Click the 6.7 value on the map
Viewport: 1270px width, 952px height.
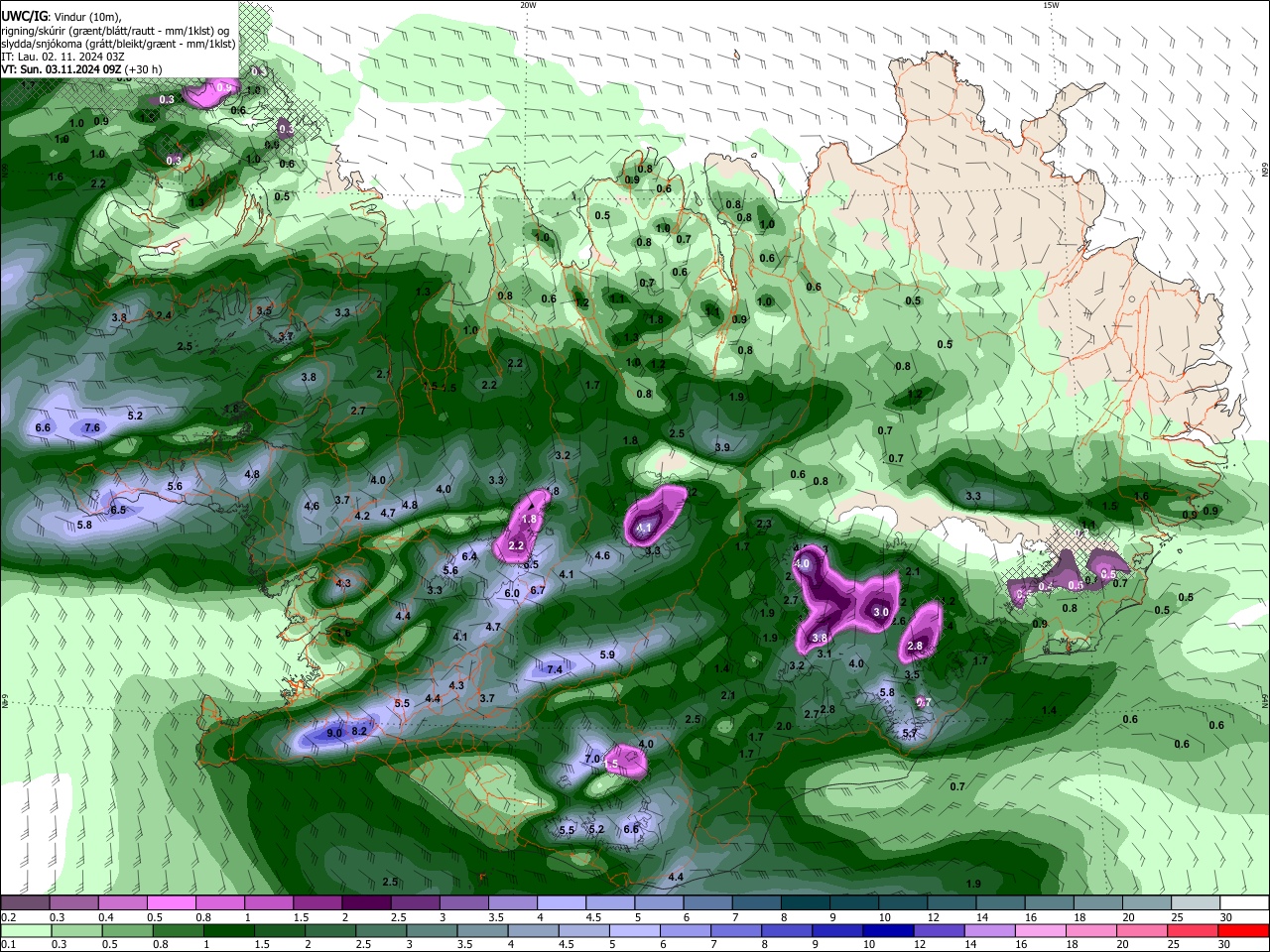[x=538, y=590]
